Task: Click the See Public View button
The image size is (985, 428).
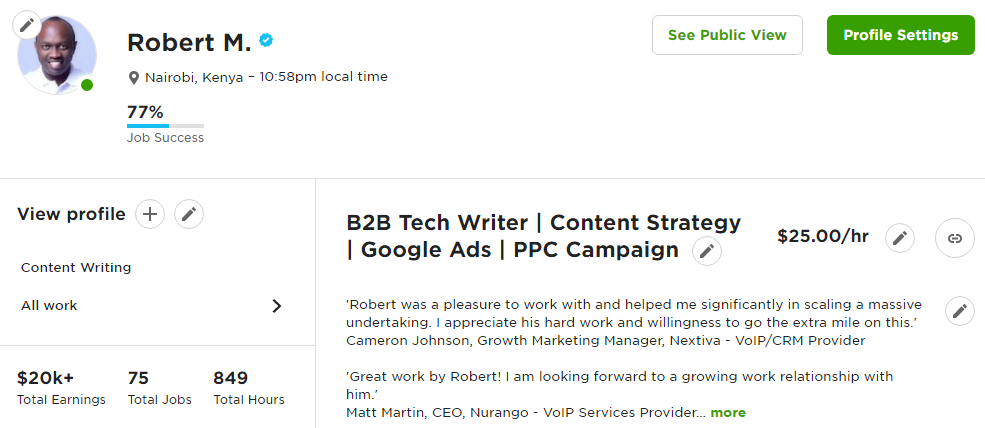Action: [727, 35]
